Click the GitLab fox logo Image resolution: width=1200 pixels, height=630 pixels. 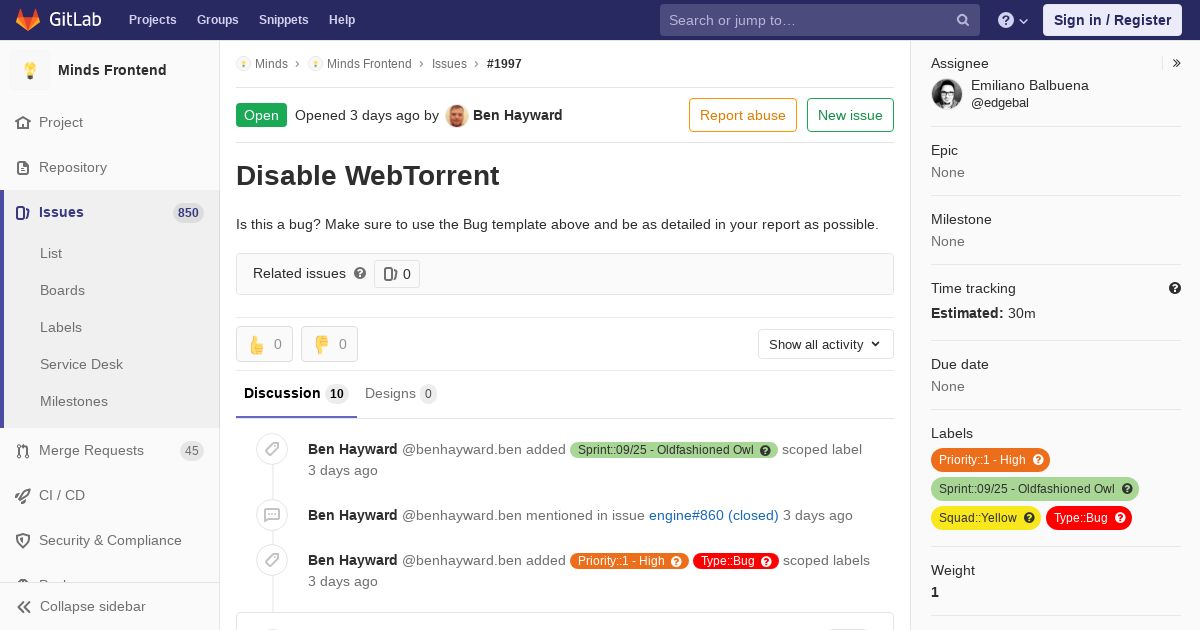pos(28,19)
